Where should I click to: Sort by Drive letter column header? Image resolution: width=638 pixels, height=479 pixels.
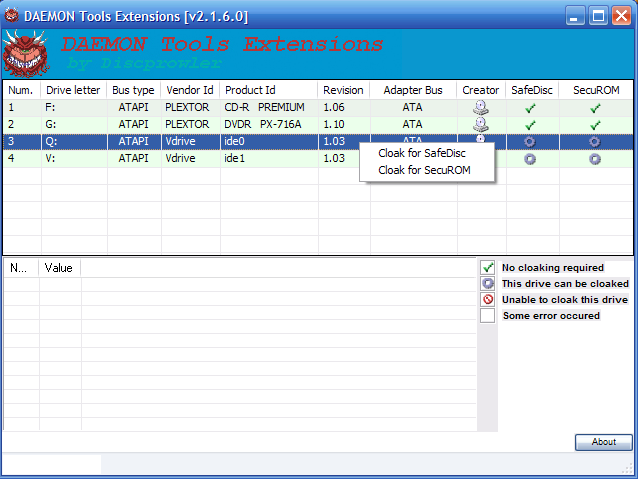[74, 90]
